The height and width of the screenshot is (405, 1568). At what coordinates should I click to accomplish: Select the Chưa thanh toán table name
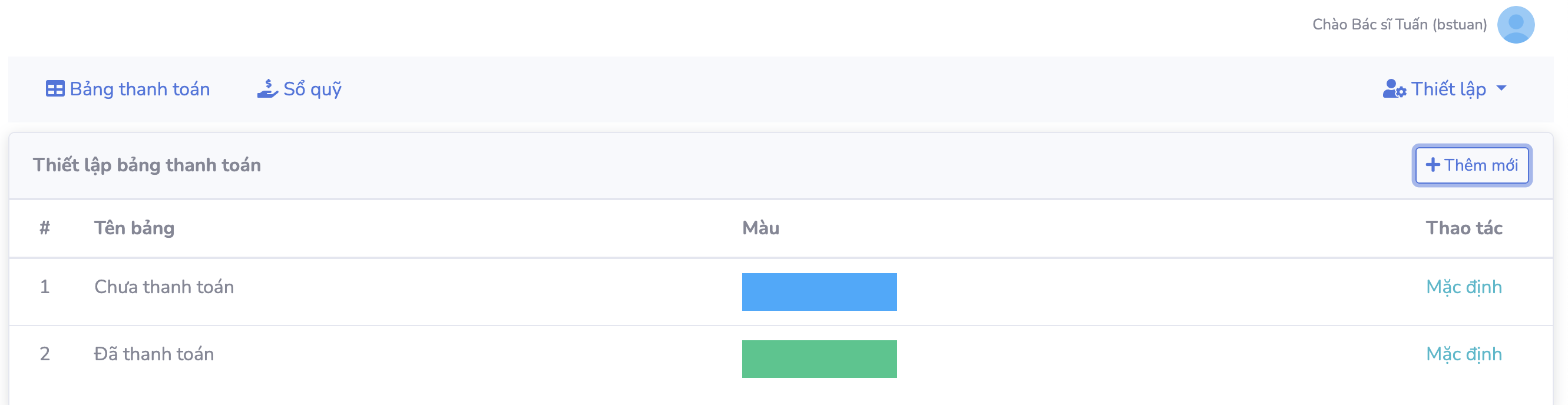click(164, 287)
